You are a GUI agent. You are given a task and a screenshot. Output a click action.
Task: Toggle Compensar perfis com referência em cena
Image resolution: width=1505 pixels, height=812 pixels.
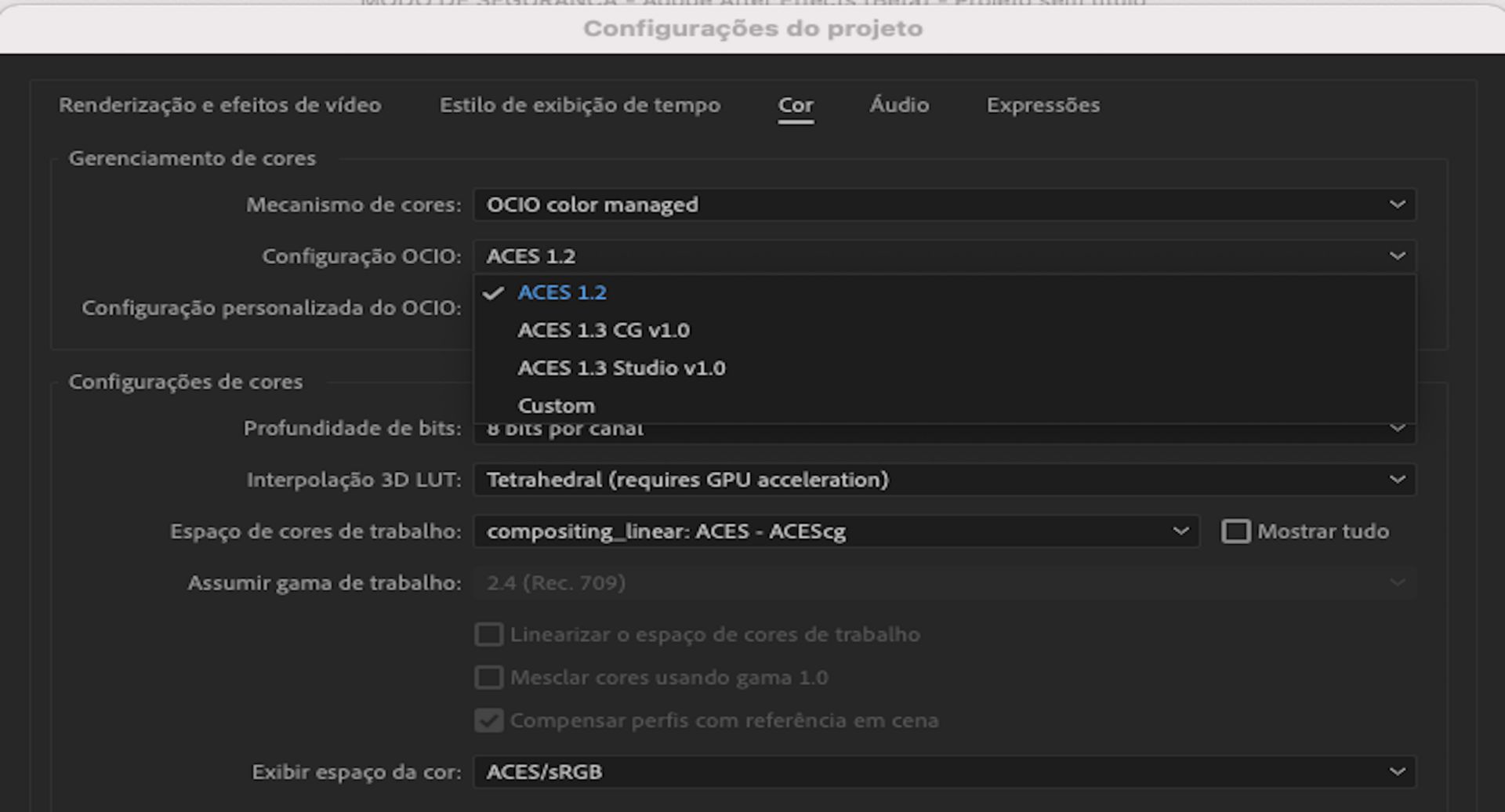(x=488, y=720)
